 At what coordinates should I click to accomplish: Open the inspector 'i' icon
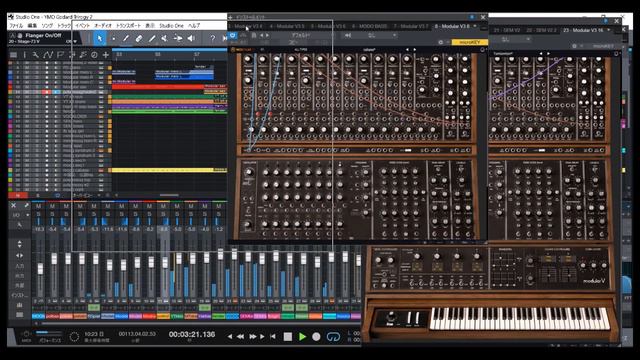[x=24, y=55]
